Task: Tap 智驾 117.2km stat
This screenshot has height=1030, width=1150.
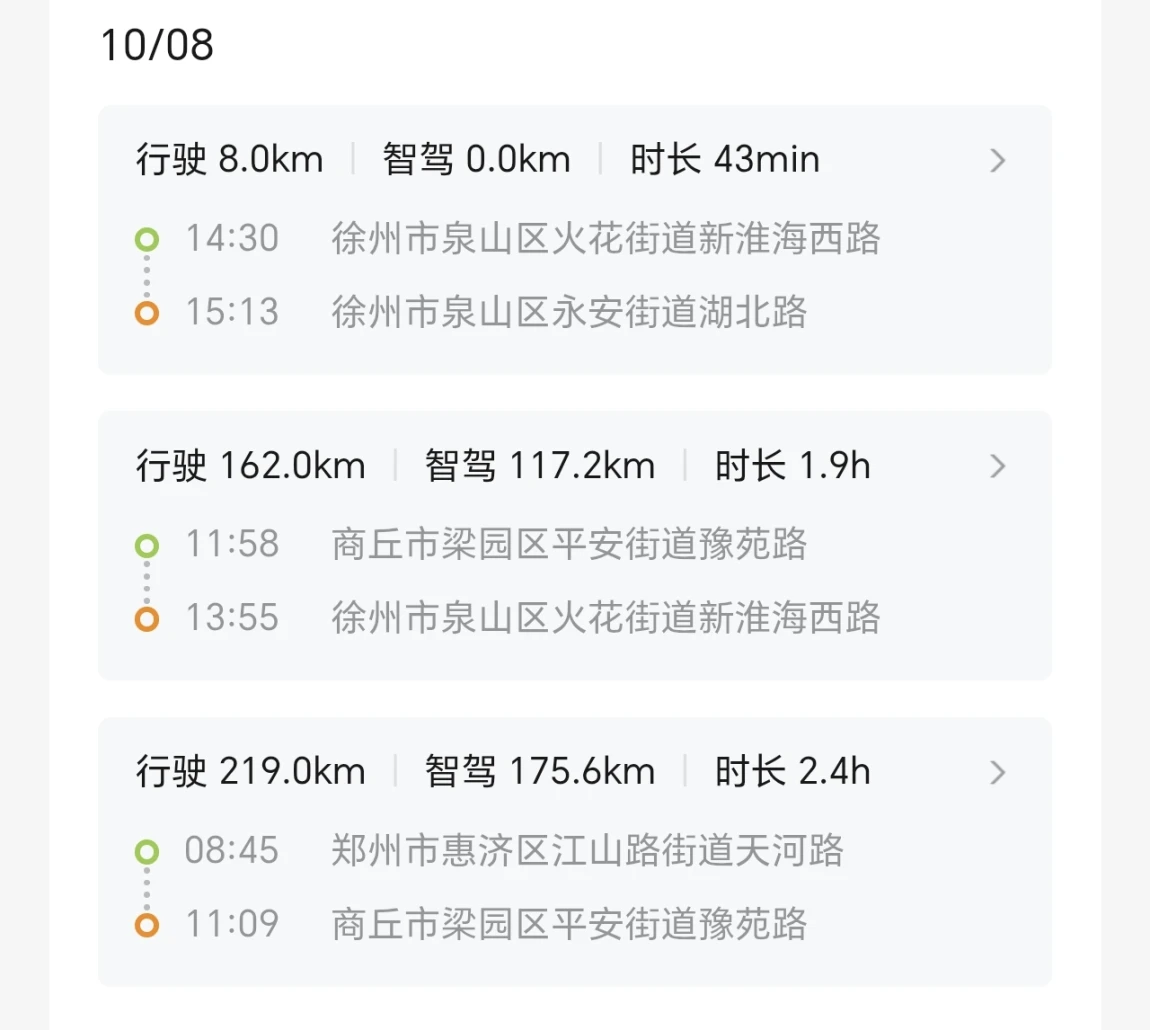Action: (x=540, y=466)
